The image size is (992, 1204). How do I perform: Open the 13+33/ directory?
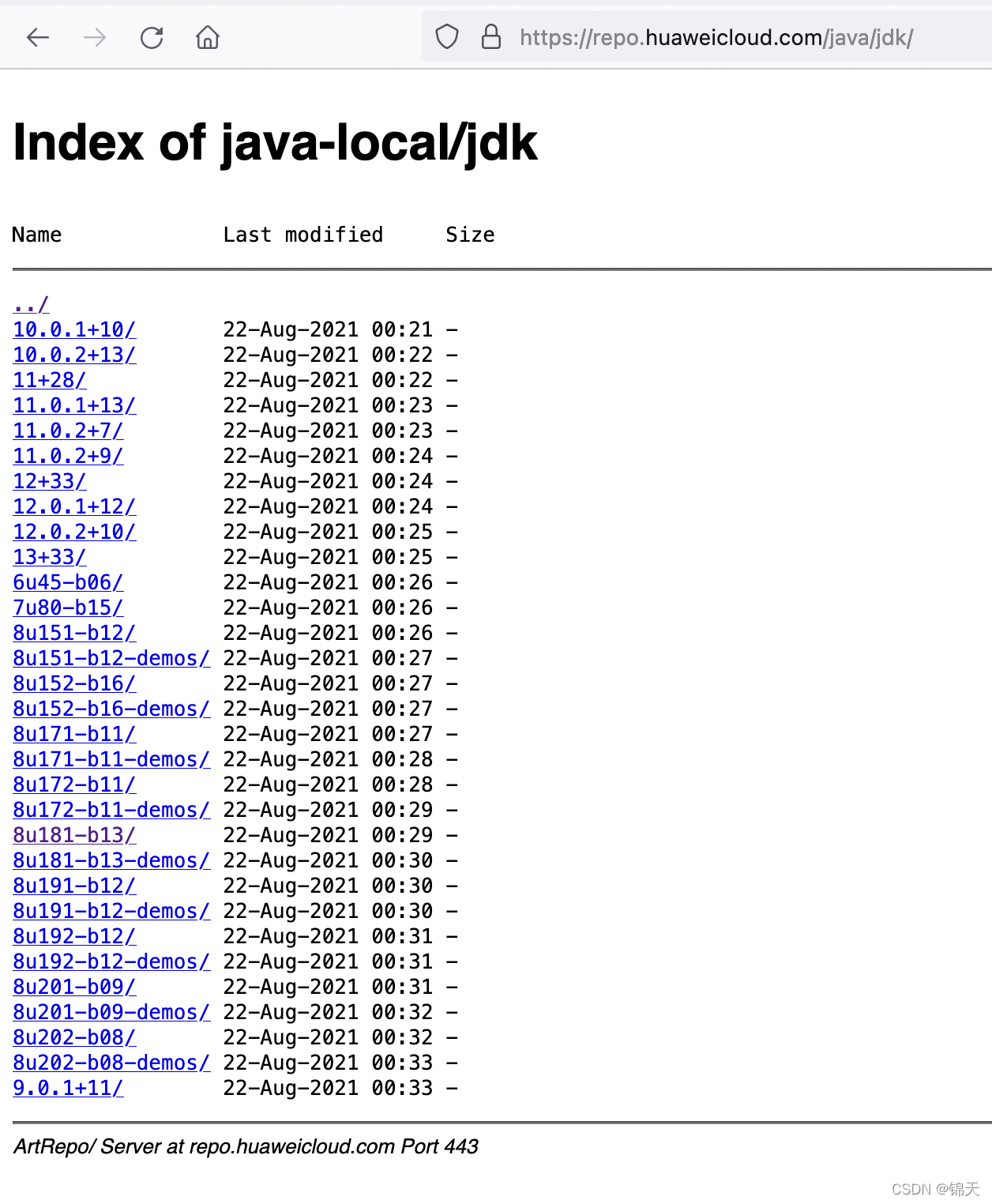[x=49, y=557]
